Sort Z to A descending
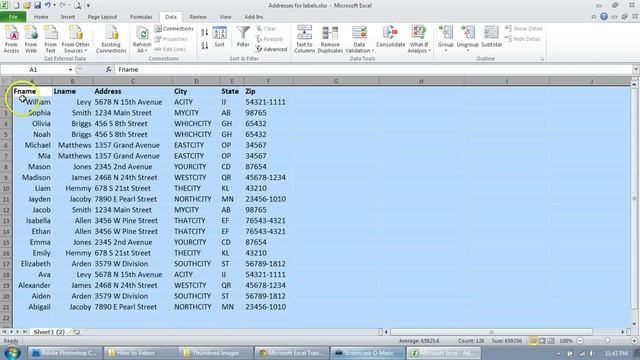Screen dimensions: 640x360 (x=204, y=46)
